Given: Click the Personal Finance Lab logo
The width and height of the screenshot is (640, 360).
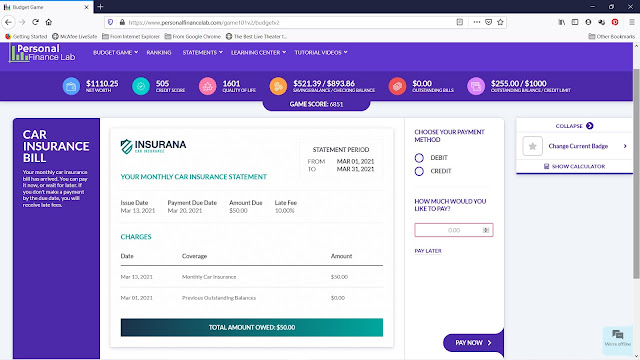Looking at the screenshot, I should pyautogui.click(x=42, y=53).
